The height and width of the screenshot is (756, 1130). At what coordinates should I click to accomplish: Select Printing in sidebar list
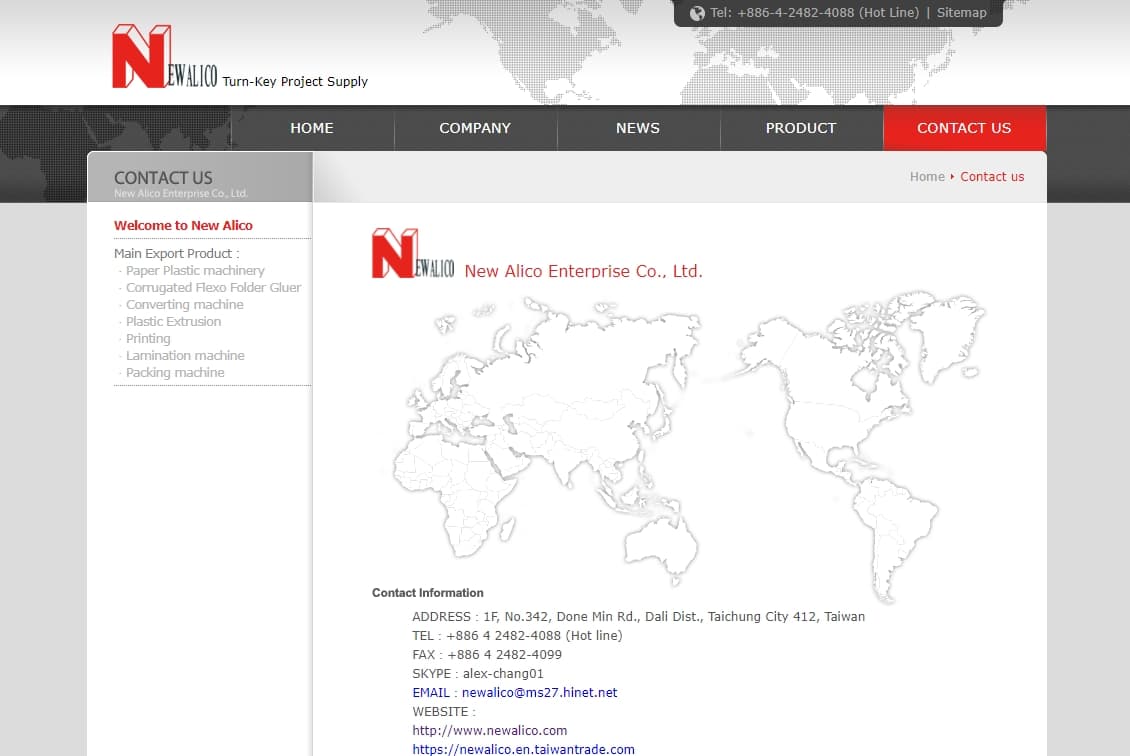(x=148, y=339)
